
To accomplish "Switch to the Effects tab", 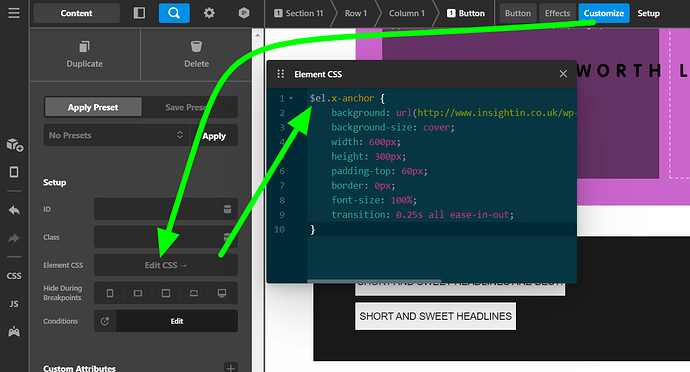I will pos(557,13).
